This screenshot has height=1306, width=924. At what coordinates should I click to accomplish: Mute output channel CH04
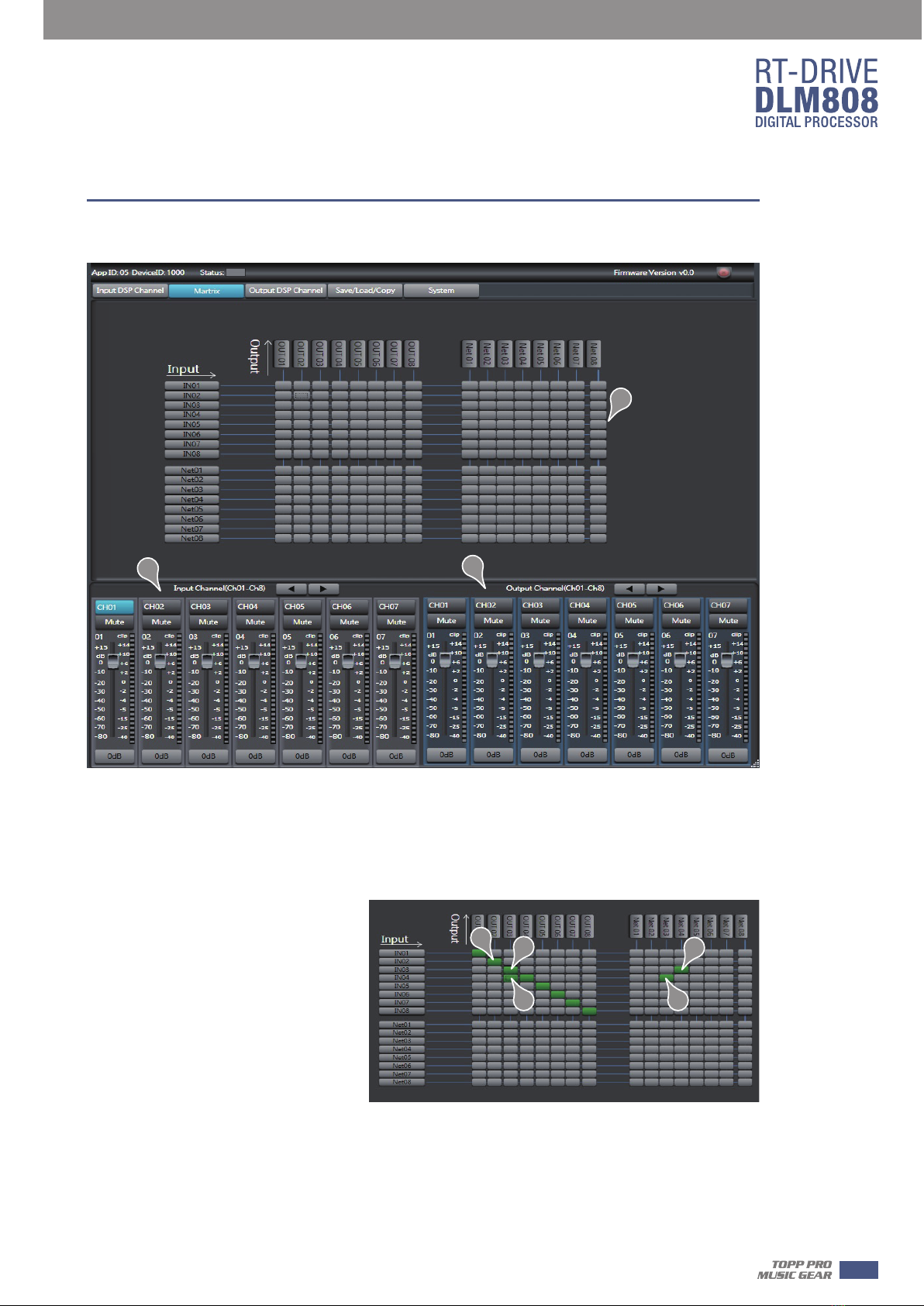click(x=587, y=620)
